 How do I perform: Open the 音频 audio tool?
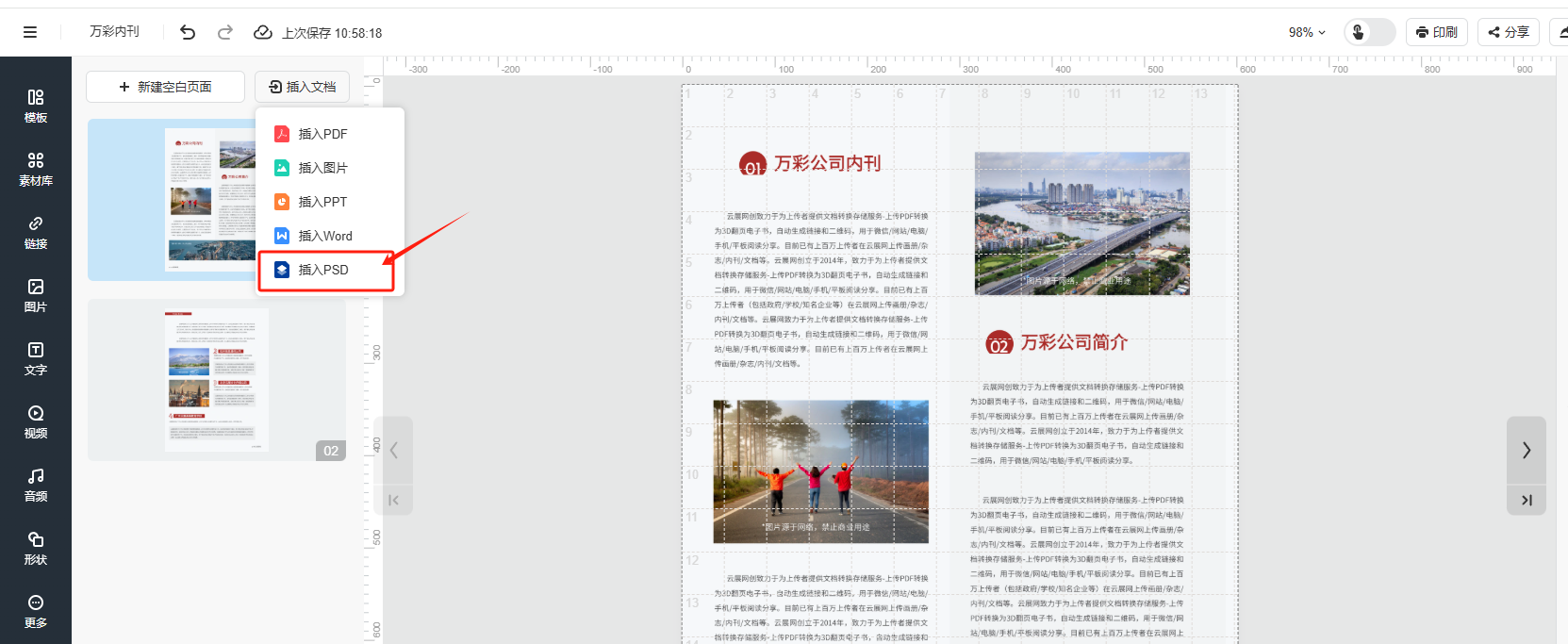36,485
